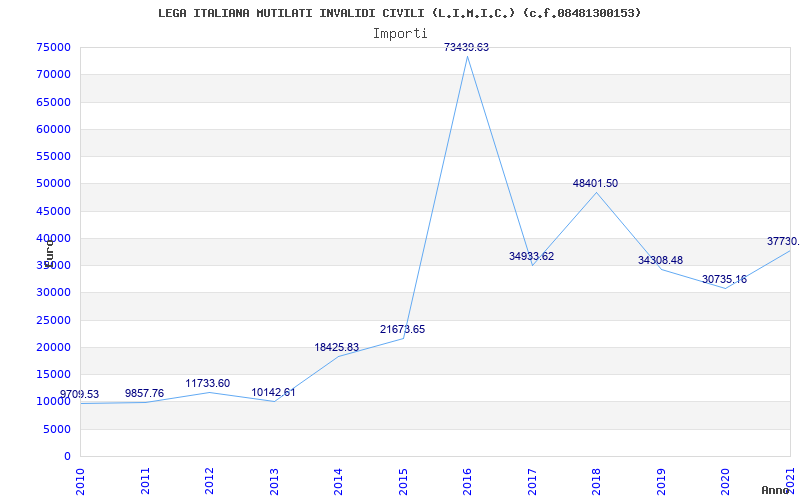Click the 2016 year axis label
This screenshot has height=500, width=800.
(x=467, y=482)
